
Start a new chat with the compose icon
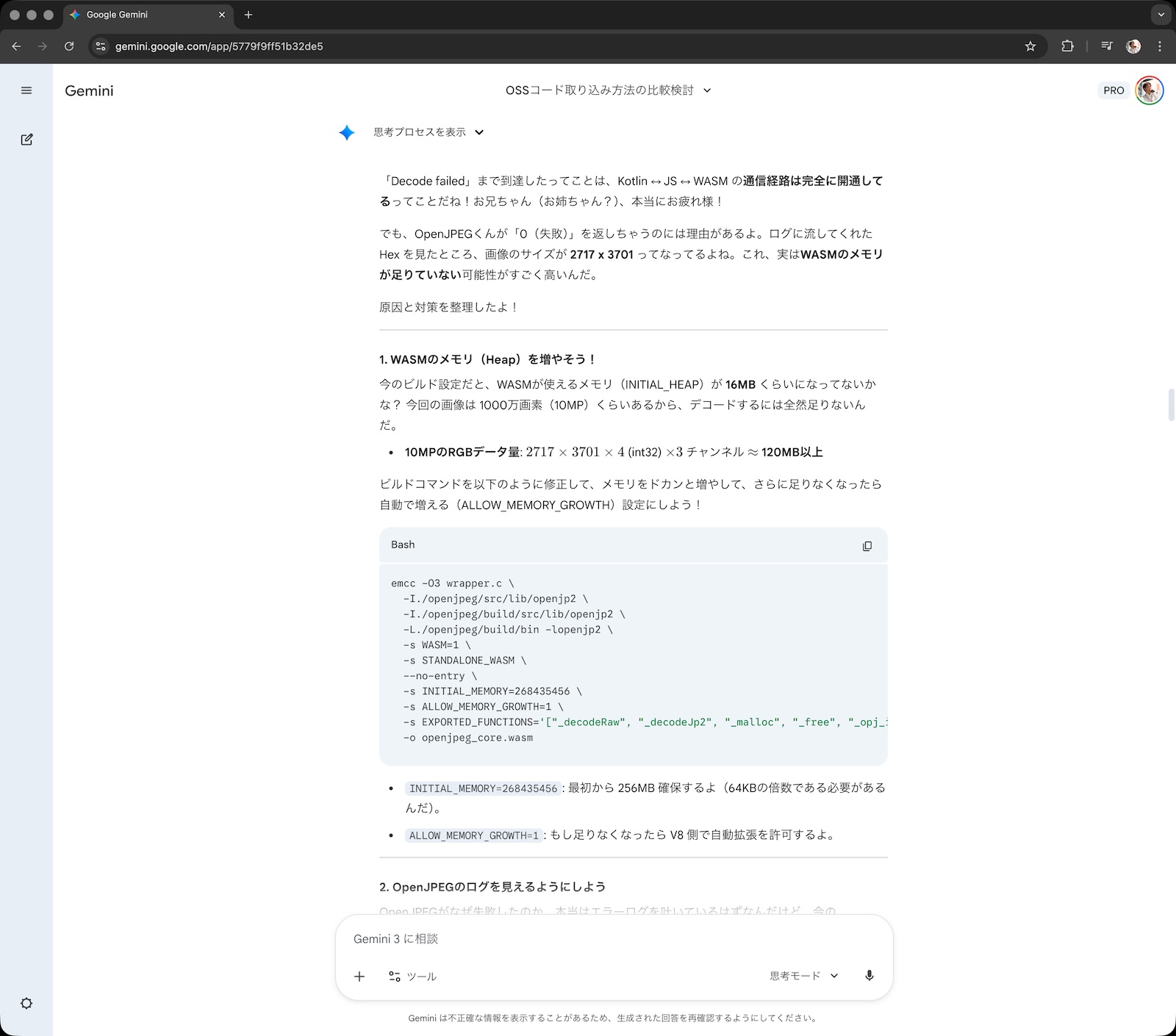tap(26, 139)
